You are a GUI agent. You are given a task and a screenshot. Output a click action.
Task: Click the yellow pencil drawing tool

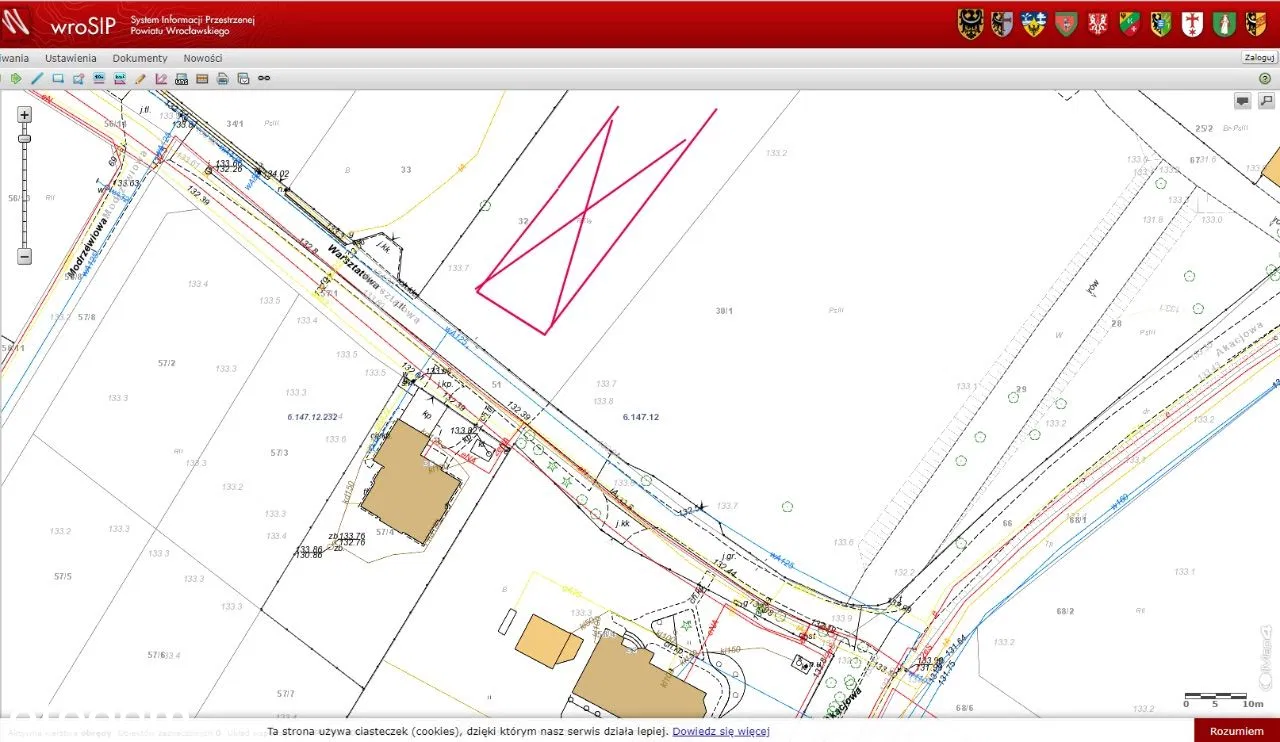pos(140,78)
